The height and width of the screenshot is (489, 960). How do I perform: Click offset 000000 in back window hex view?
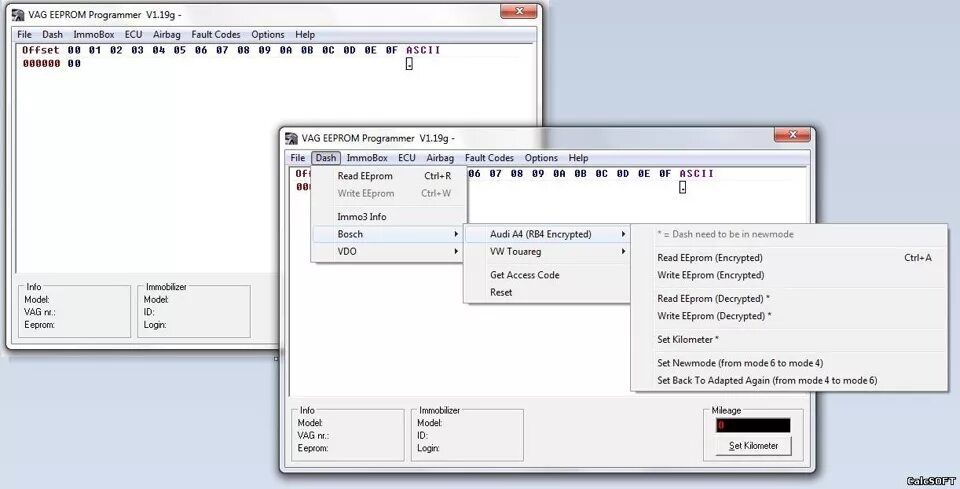pyautogui.click(x=42, y=64)
